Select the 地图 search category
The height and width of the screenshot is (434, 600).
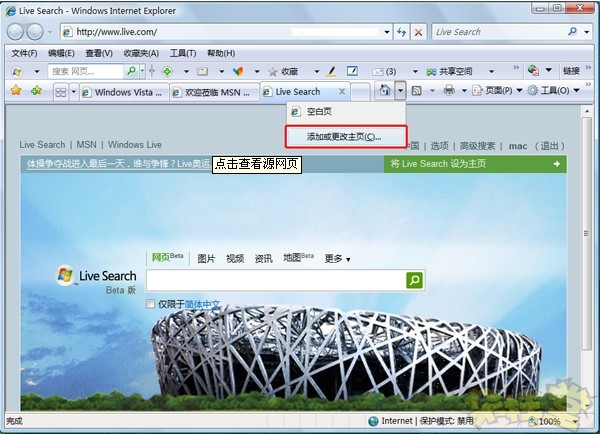point(298,258)
